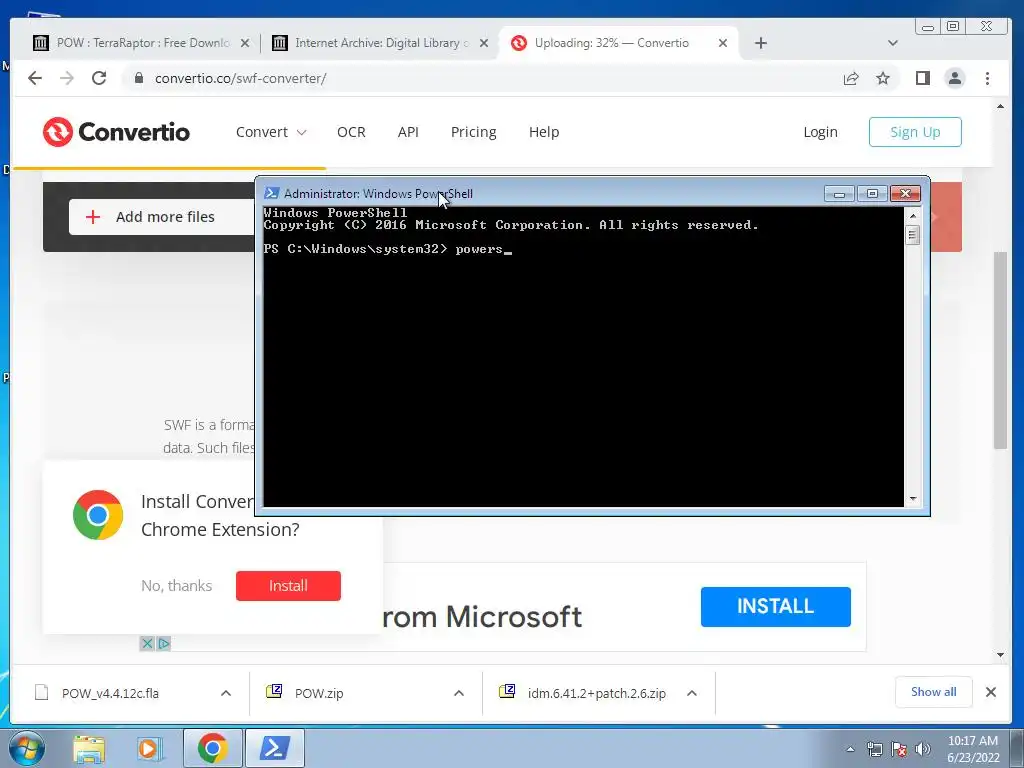Open Chrome side panel icon
This screenshot has width=1024, height=768.
[x=922, y=78]
